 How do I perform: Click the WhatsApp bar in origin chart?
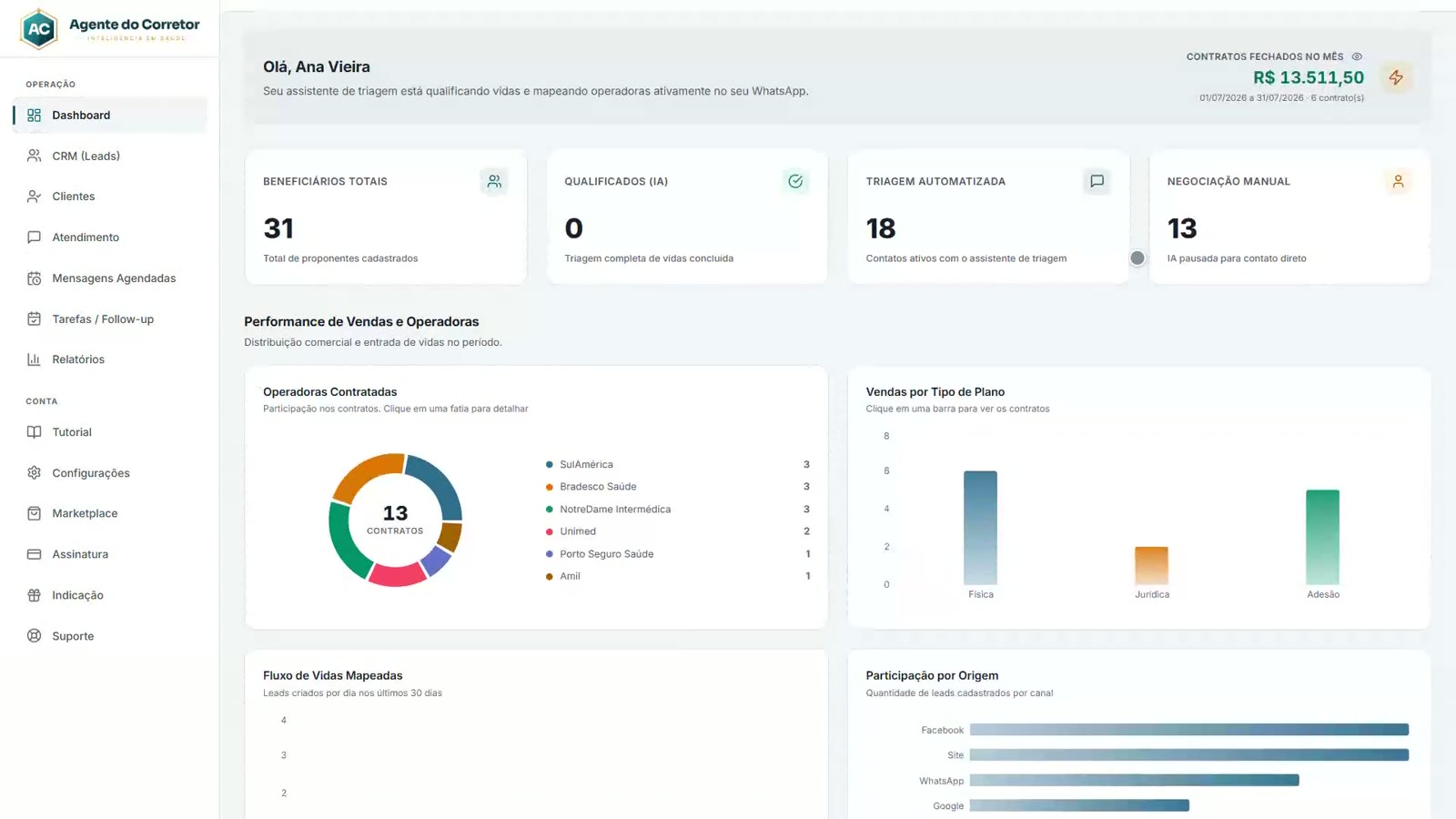point(1135,781)
